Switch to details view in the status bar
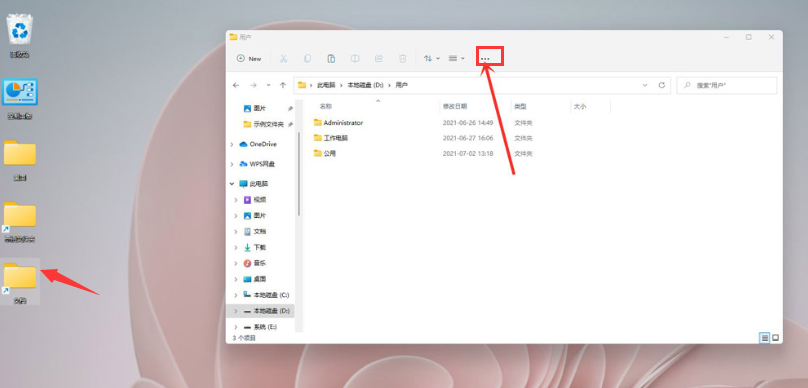 (x=765, y=338)
